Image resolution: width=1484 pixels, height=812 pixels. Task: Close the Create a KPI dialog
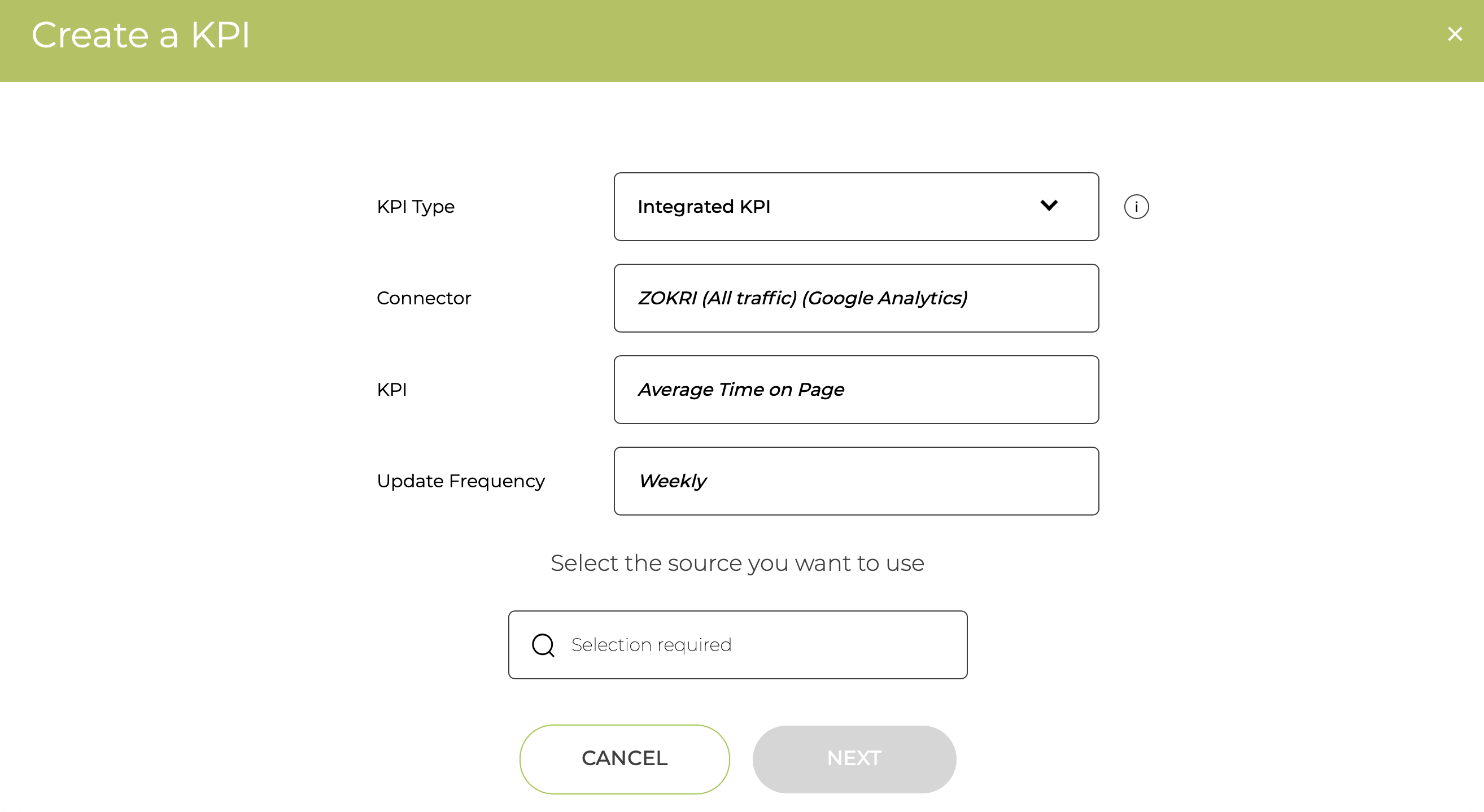pos(1455,34)
